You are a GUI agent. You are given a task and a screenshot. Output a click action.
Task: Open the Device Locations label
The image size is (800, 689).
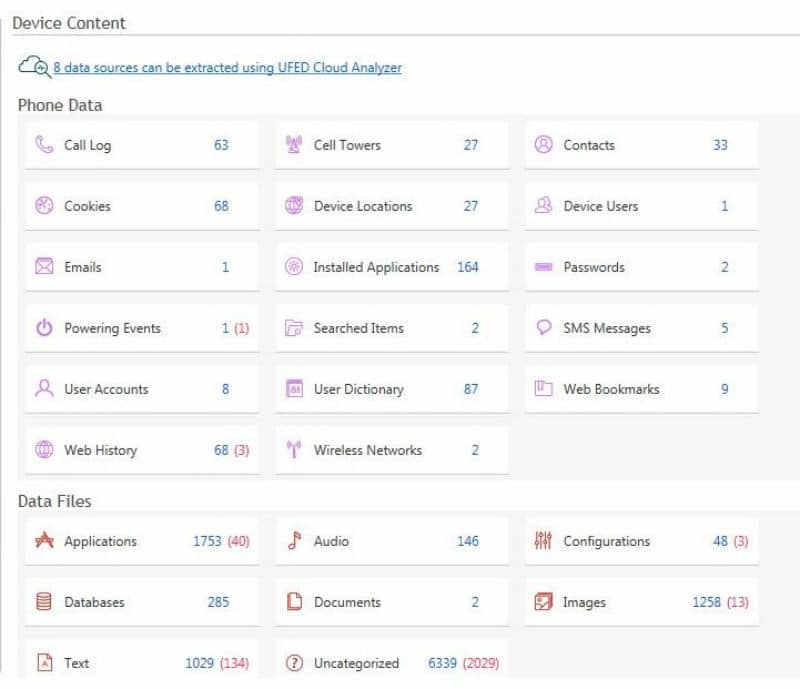click(x=362, y=206)
